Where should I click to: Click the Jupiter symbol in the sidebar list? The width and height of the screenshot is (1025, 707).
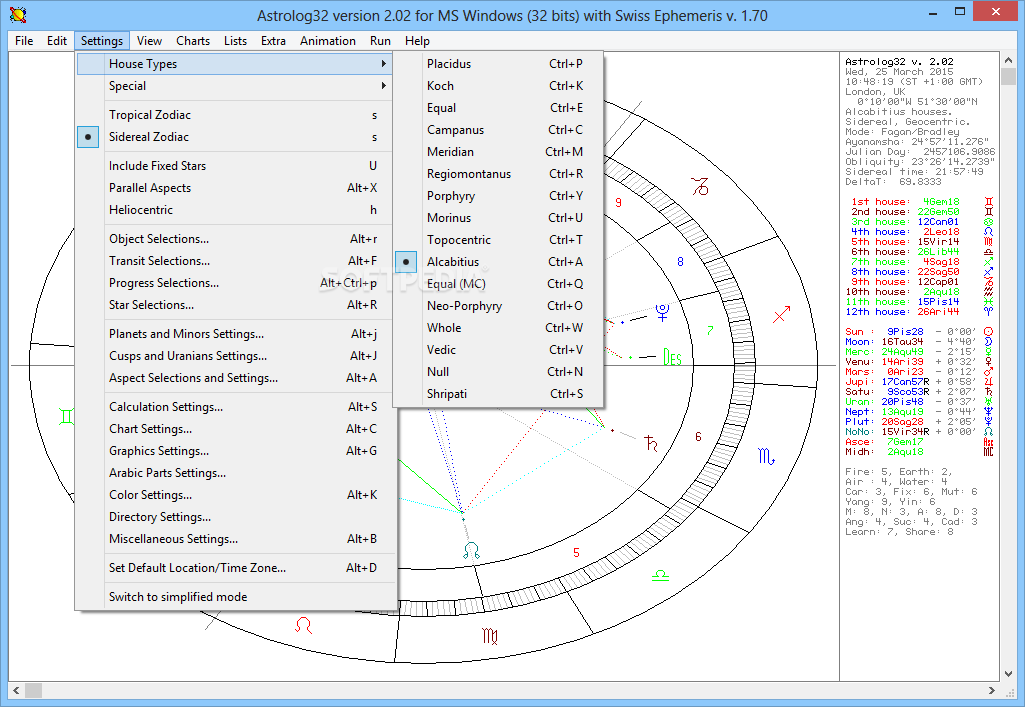(988, 382)
